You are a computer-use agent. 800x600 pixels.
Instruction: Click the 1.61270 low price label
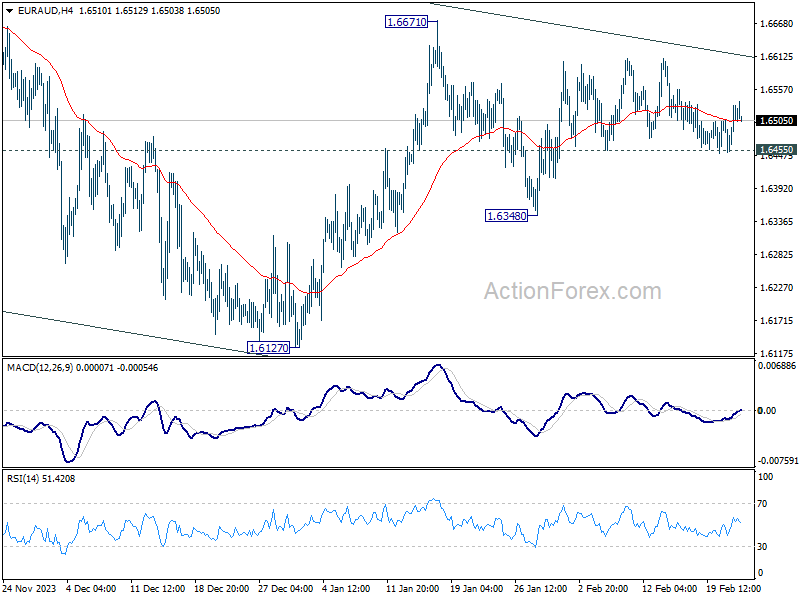coord(268,348)
